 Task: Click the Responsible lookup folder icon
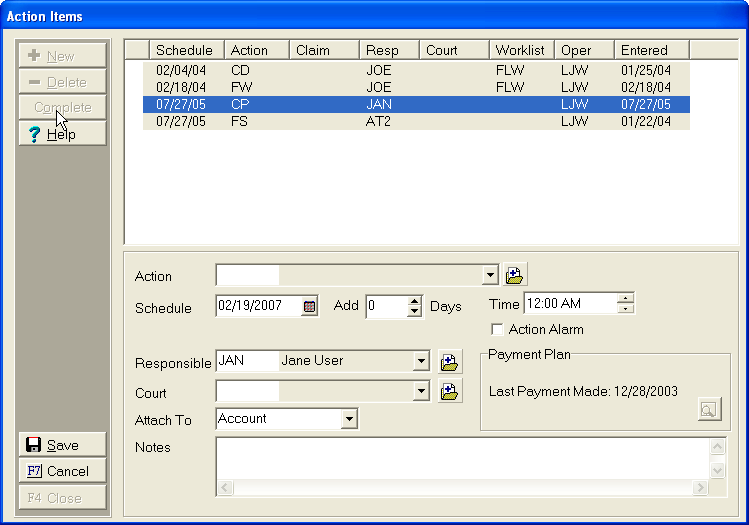coord(450,362)
